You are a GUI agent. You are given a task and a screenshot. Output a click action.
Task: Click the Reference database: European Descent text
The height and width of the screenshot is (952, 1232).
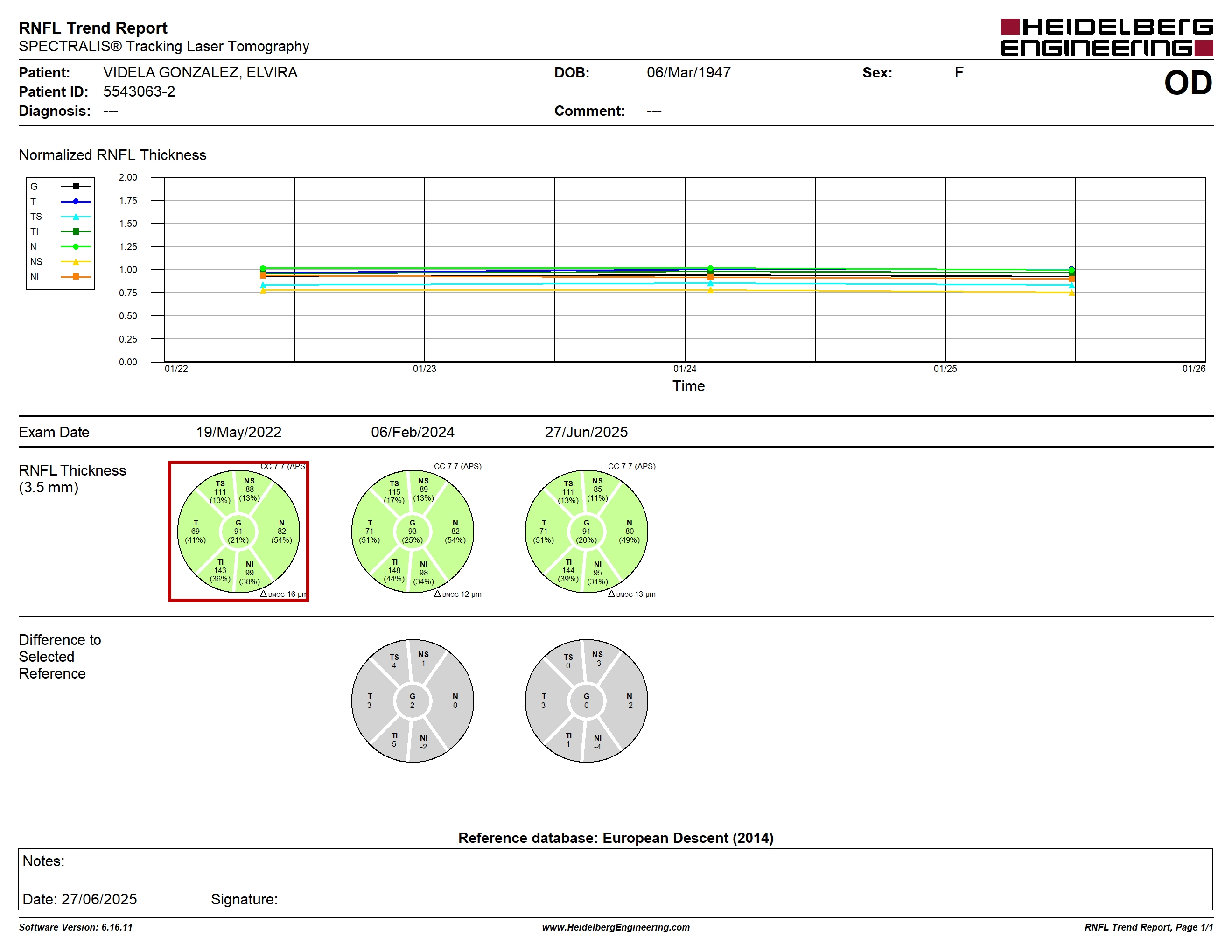point(616,838)
